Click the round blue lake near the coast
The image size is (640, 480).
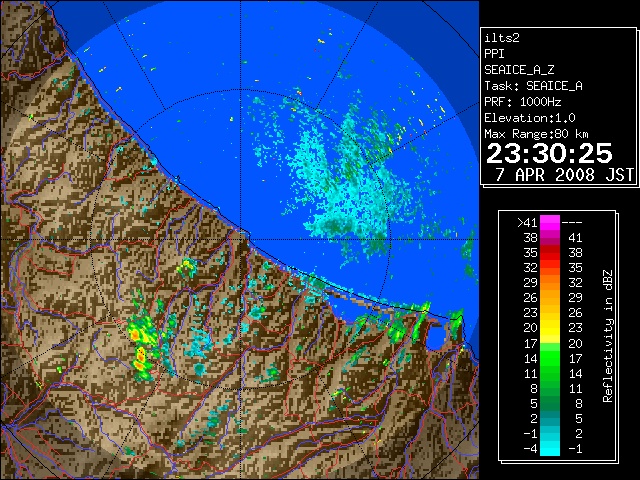[436, 336]
